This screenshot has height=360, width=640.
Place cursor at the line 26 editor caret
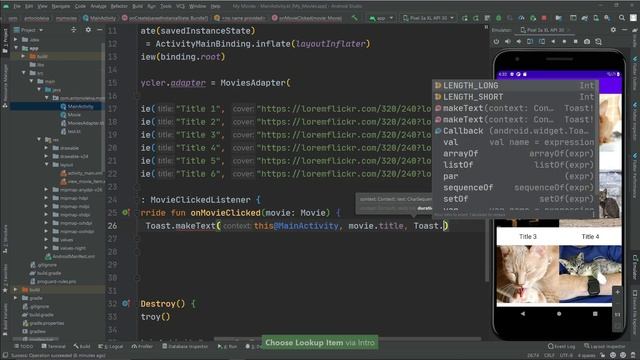tap(445, 225)
